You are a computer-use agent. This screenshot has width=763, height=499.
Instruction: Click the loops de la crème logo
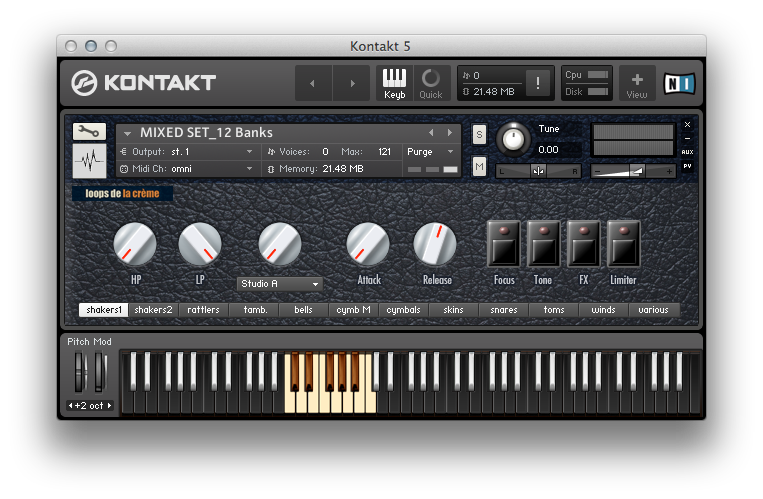point(122,193)
